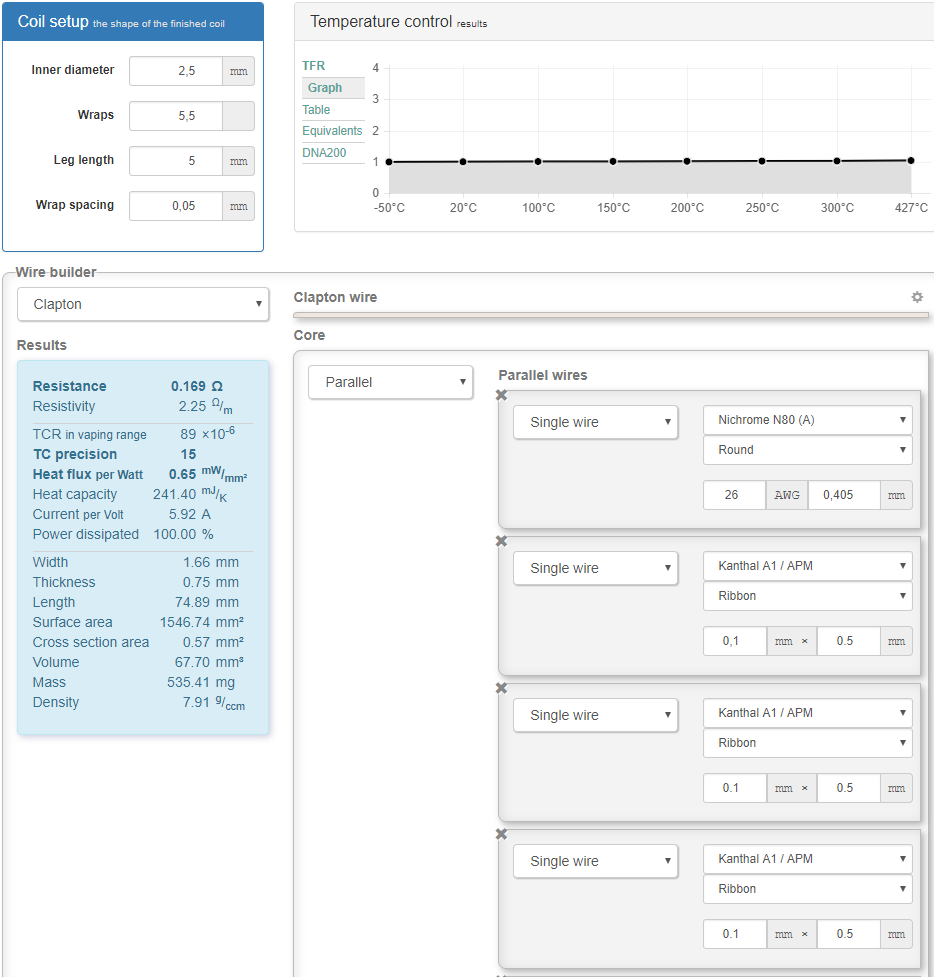Viewport: 934px width, 977px height.
Task: Toggle the AWG unit button
Action: click(787, 495)
